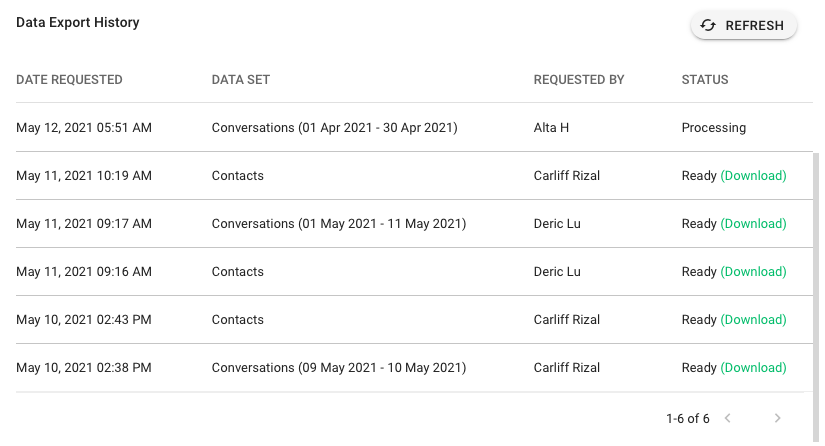Click Carliff Rizal in the May 10 02:38 PM row
Viewport: 825px width, 446px height.
(x=567, y=368)
